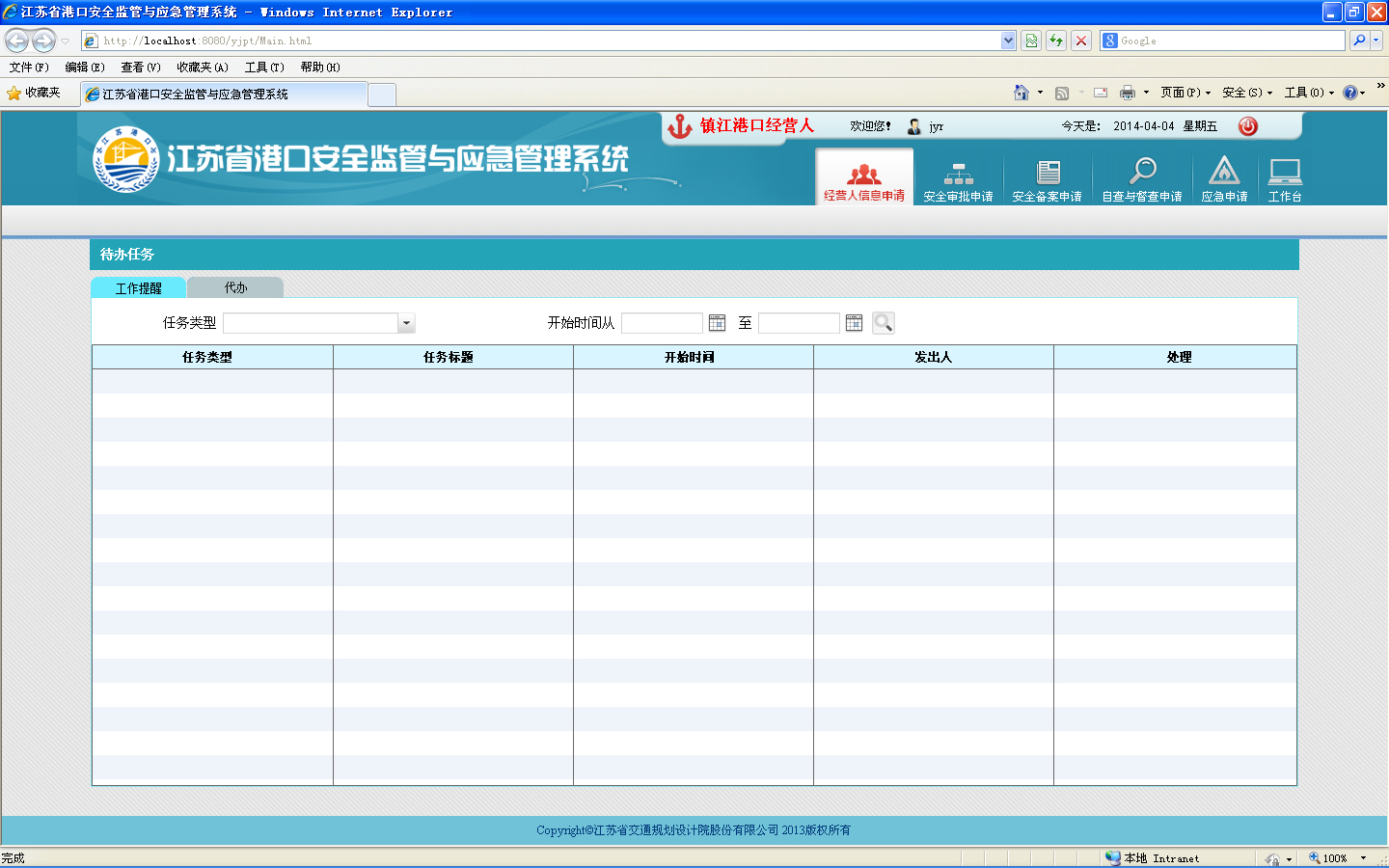
Task: Click the browser refresh icon
Action: point(1056,41)
